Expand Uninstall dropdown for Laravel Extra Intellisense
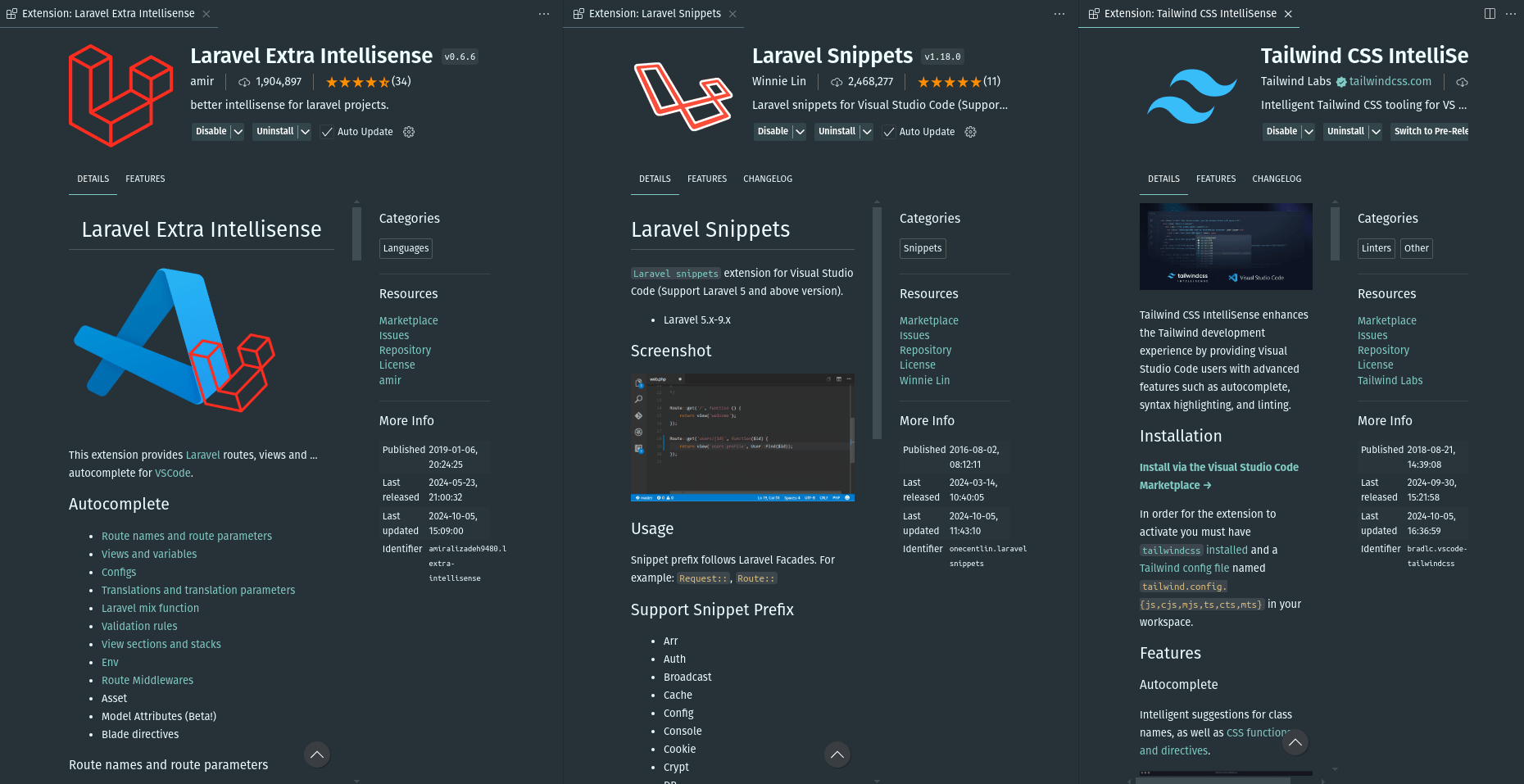Screen dimensions: 1524x784 pyautogui.click(x=305, y=132)
